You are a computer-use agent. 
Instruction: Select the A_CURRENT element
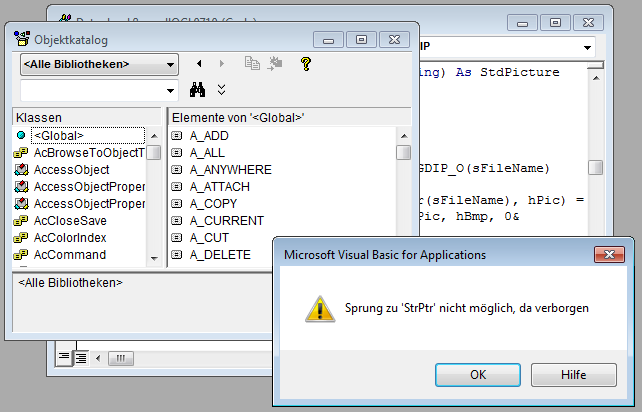click(227, 221)
